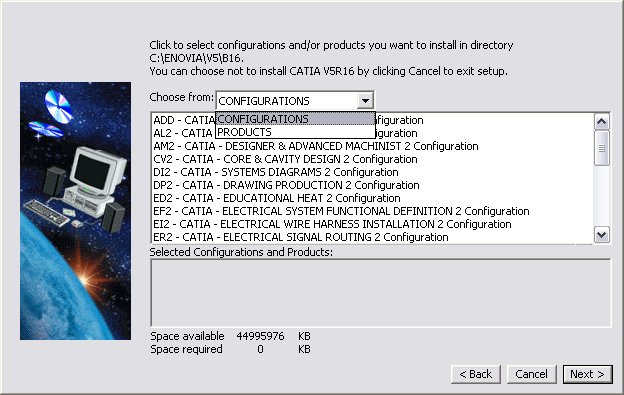Click the installer space computer artwork
This screenshot has width=624, height=395.
75,211
